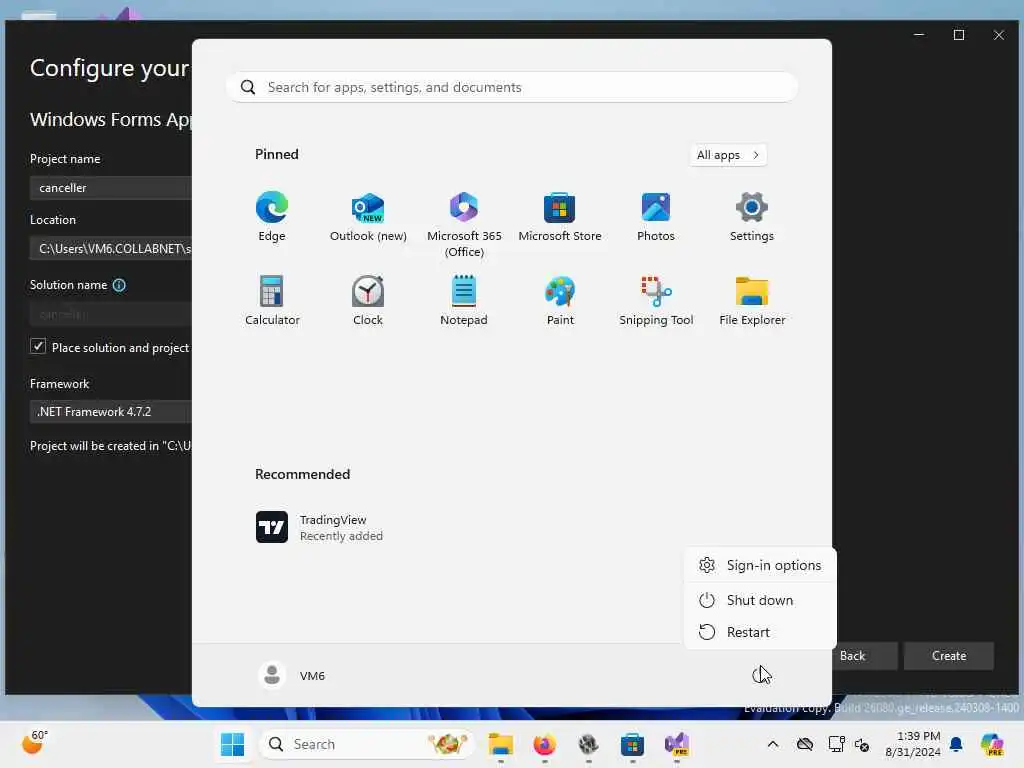This screenshot has width=1024, height=768.
Task: Open the .NET Framework 4.7.2 dropdown
Action: [111, 412]
